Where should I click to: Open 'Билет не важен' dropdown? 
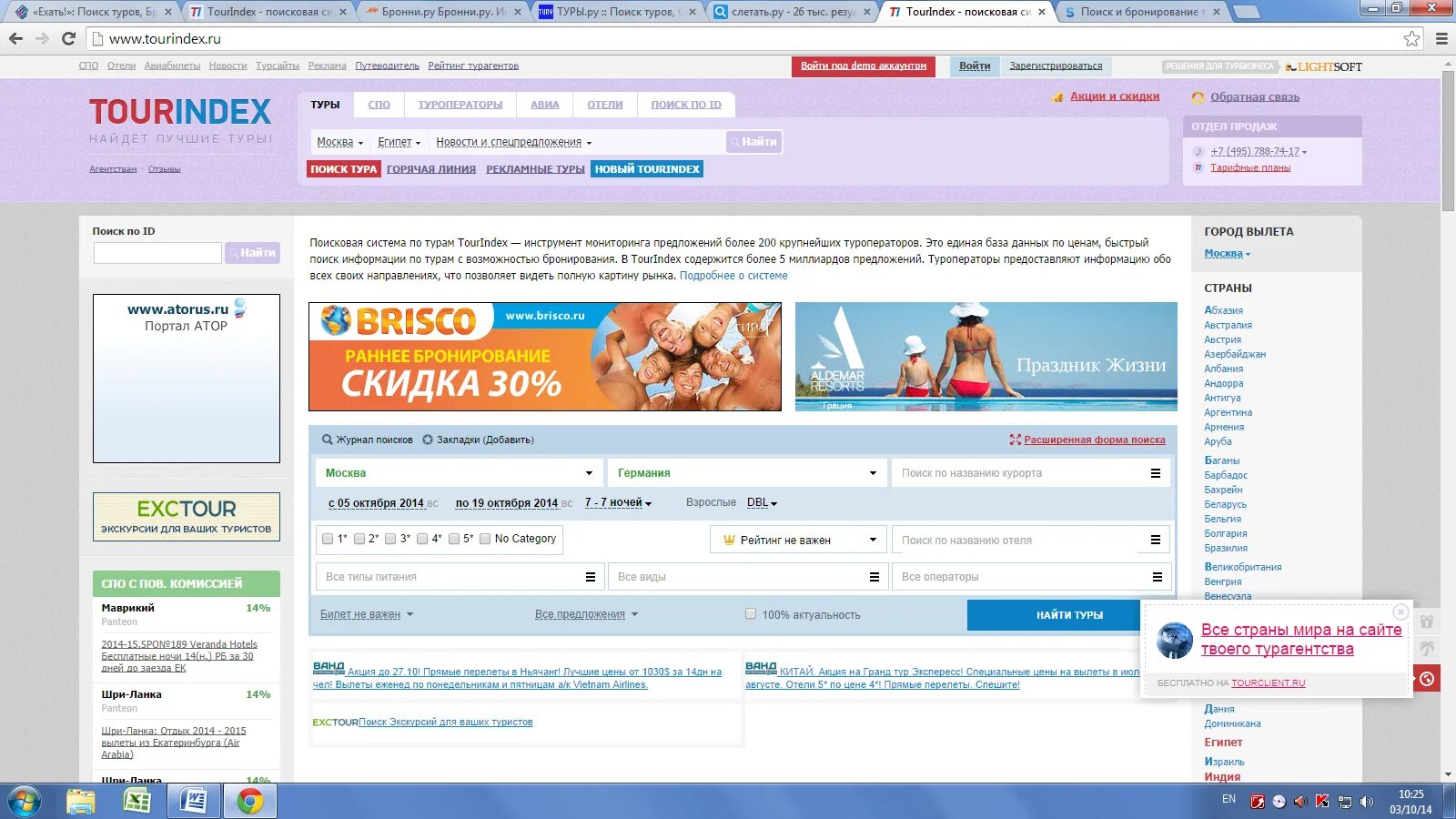point(366,615)
